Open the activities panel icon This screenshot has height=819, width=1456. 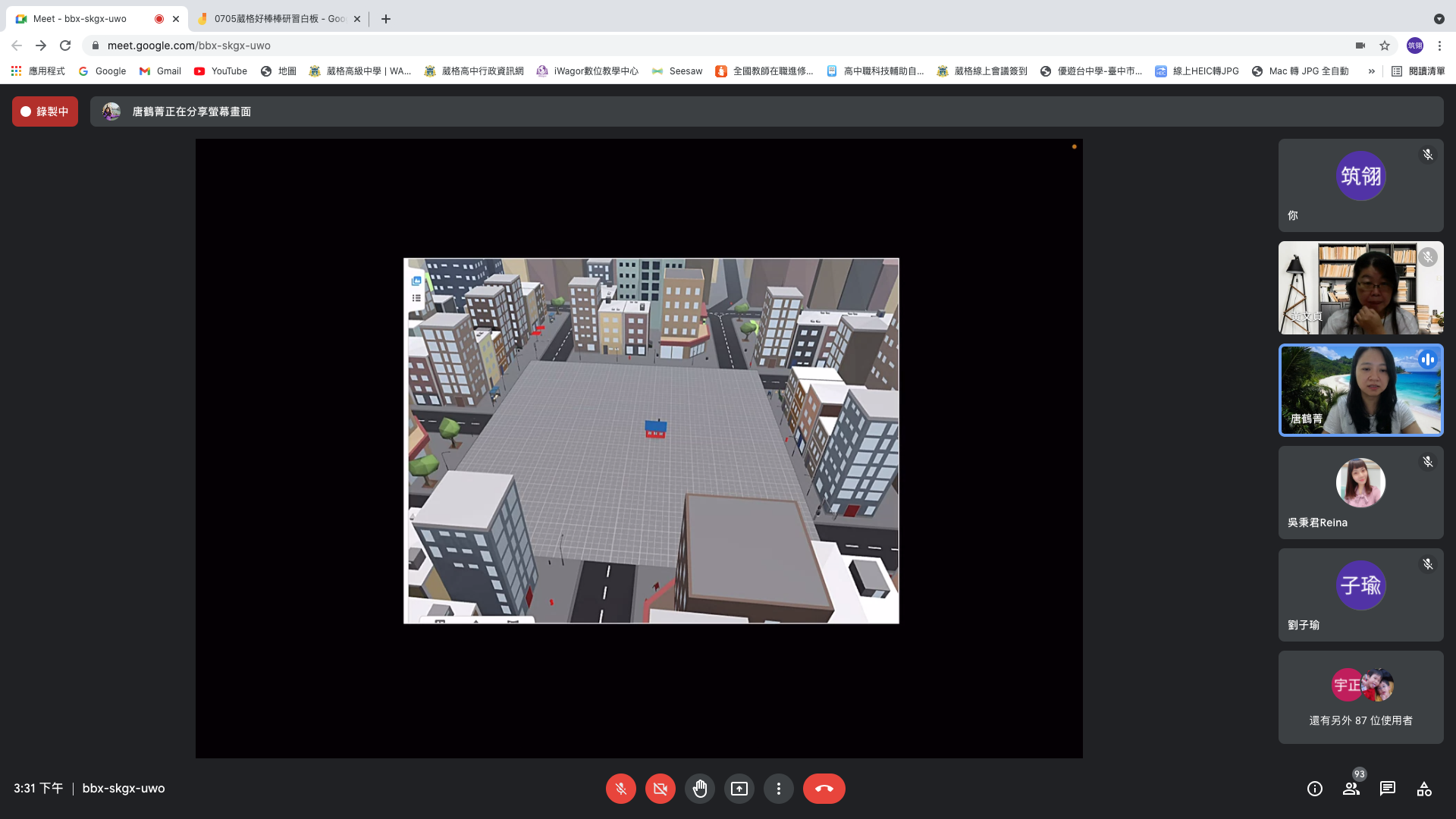1423,789
